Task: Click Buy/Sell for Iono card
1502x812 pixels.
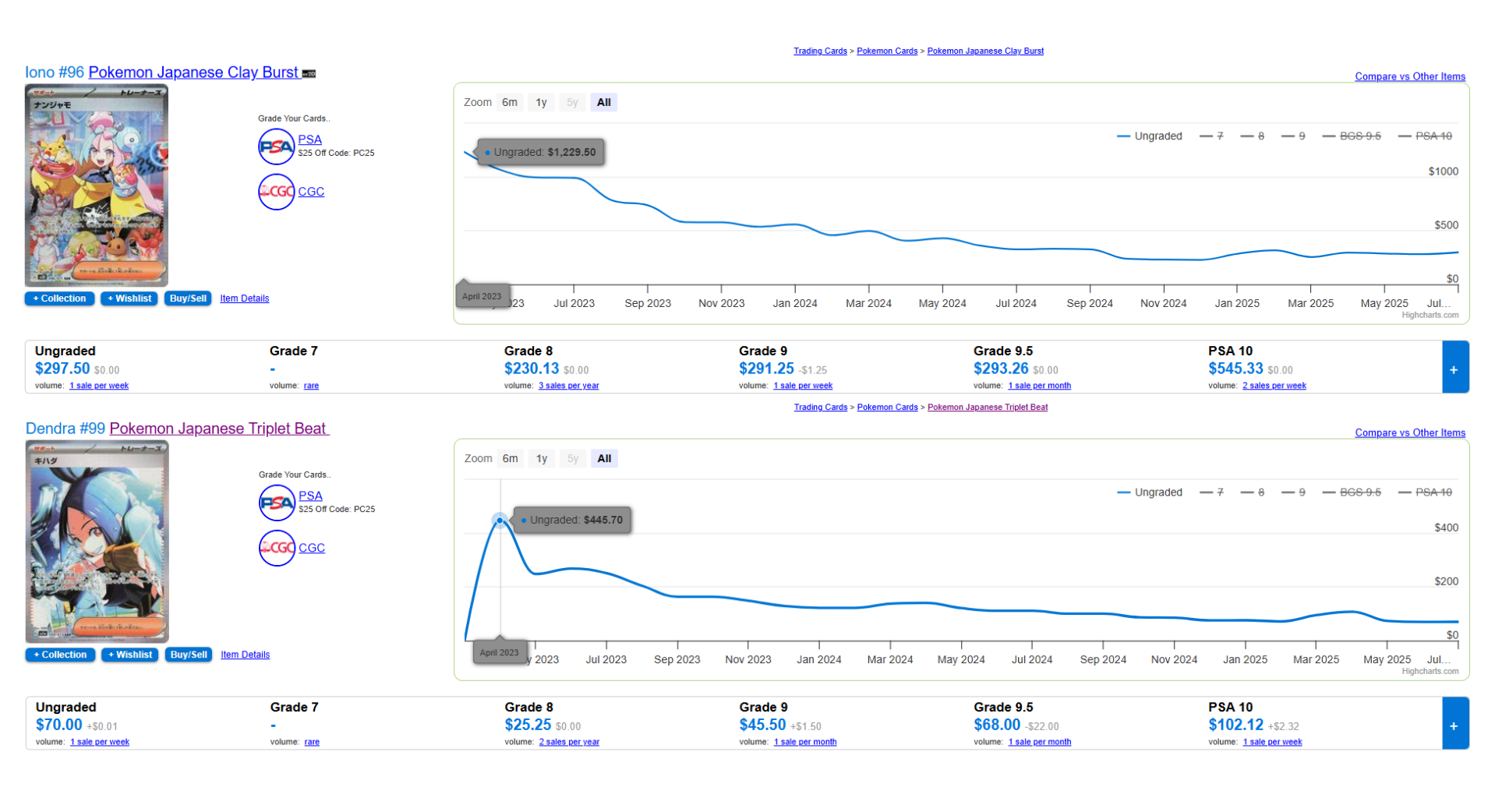Action: click(x=188, y=298)
